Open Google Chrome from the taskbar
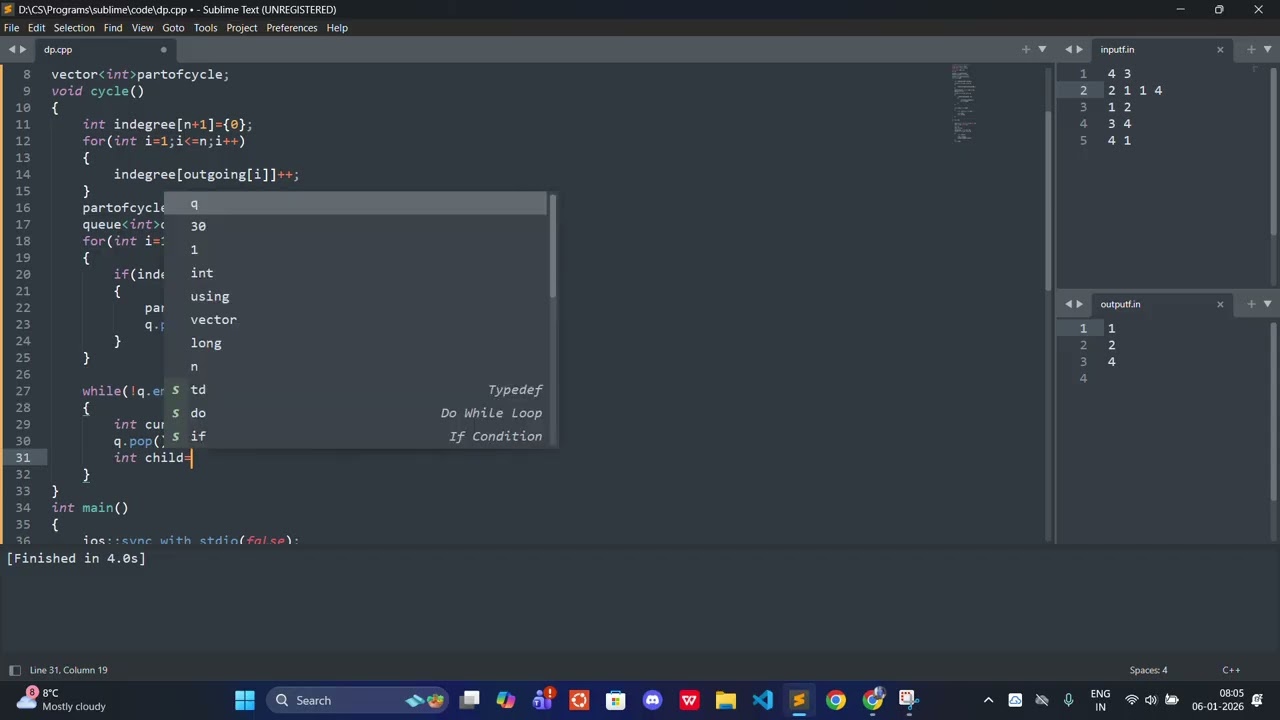Screen dimensions: 1280x720 [836, 700]
